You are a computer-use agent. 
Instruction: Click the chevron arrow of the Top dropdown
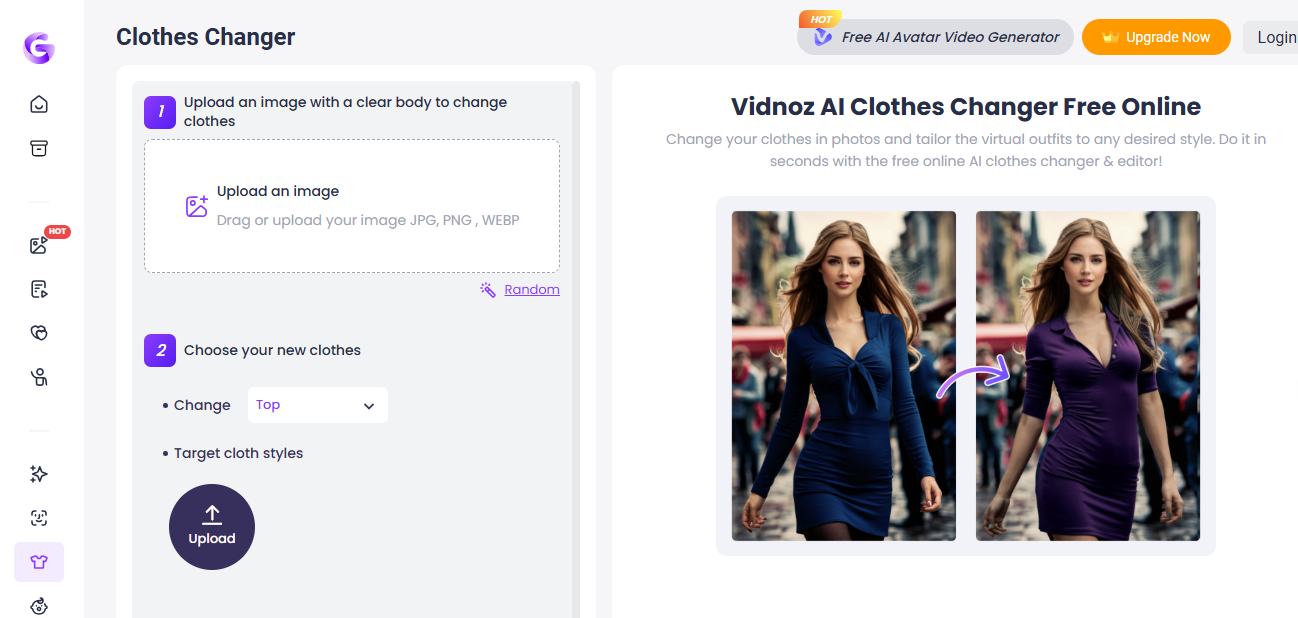[x=369, y=406]
